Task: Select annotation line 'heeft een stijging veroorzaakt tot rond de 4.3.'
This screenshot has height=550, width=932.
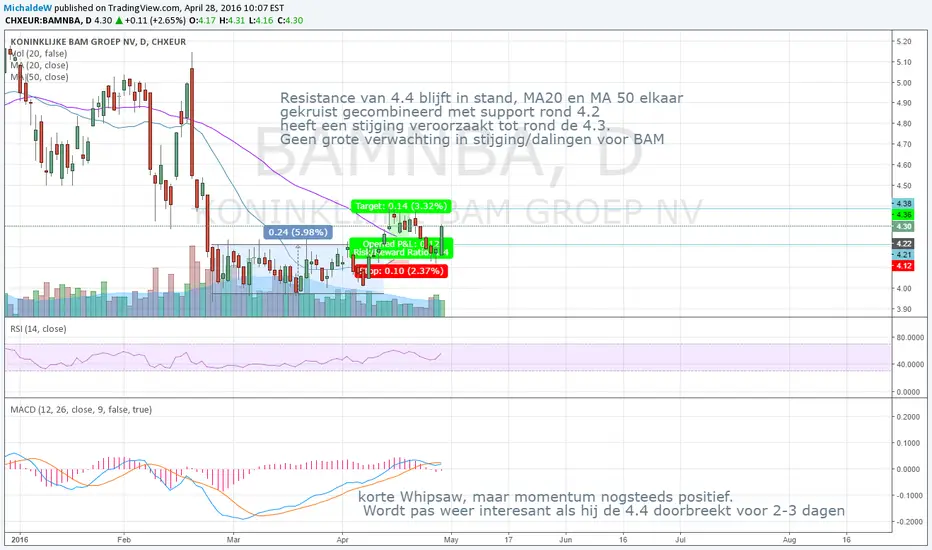Action: tap(445, 125)
